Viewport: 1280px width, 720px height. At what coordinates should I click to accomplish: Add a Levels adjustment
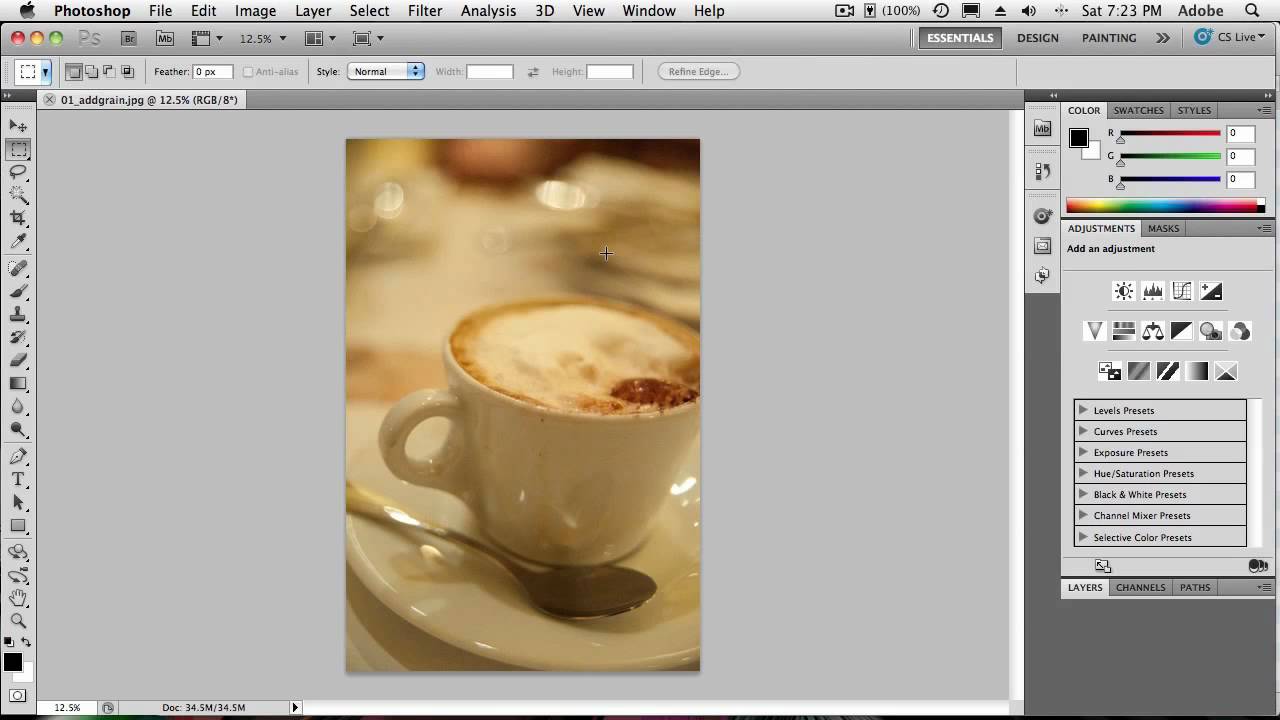(x=1153, y=291)
